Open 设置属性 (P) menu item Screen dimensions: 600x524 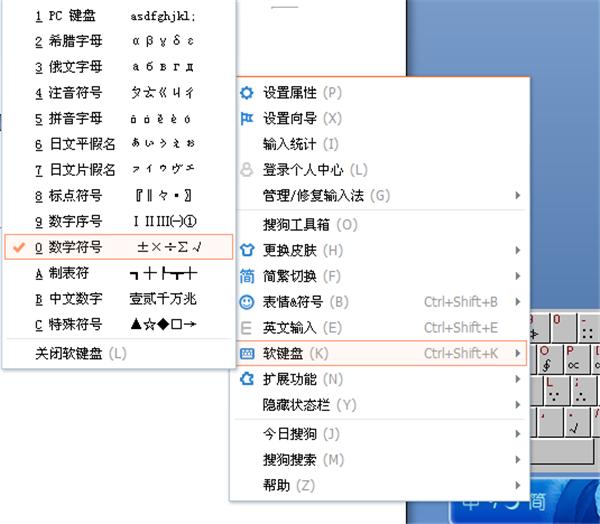click(381, 93)
